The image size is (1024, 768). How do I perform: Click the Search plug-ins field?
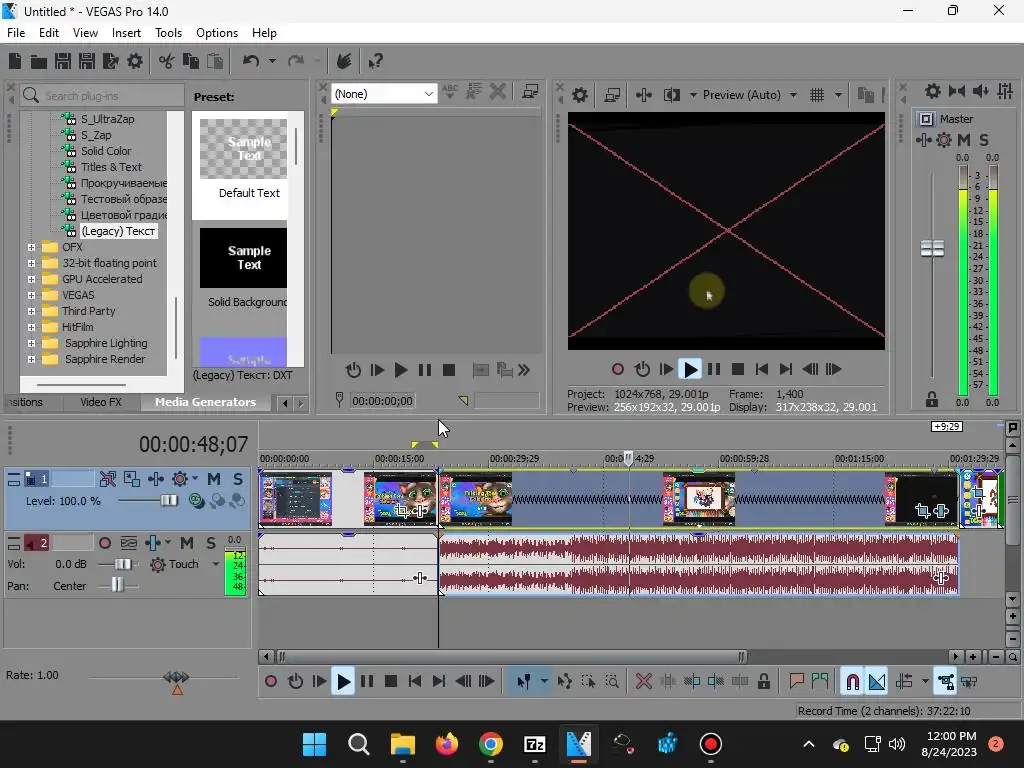(x=102, y=96)
